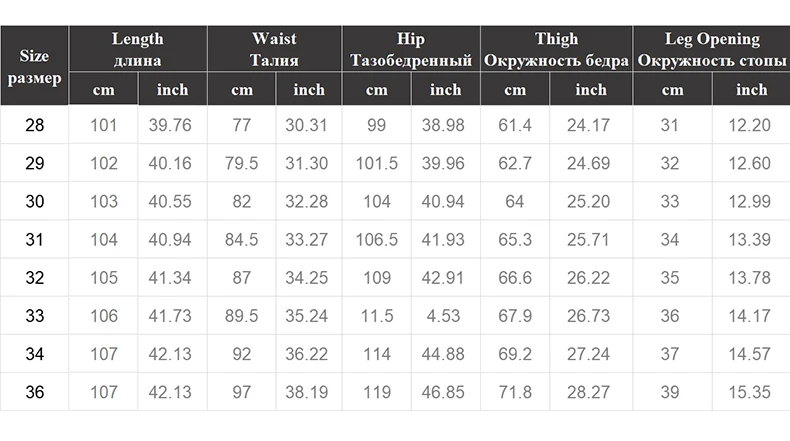
Task: Select the size 32 row label
Action: pyautogui.click(x=35, y=278)
